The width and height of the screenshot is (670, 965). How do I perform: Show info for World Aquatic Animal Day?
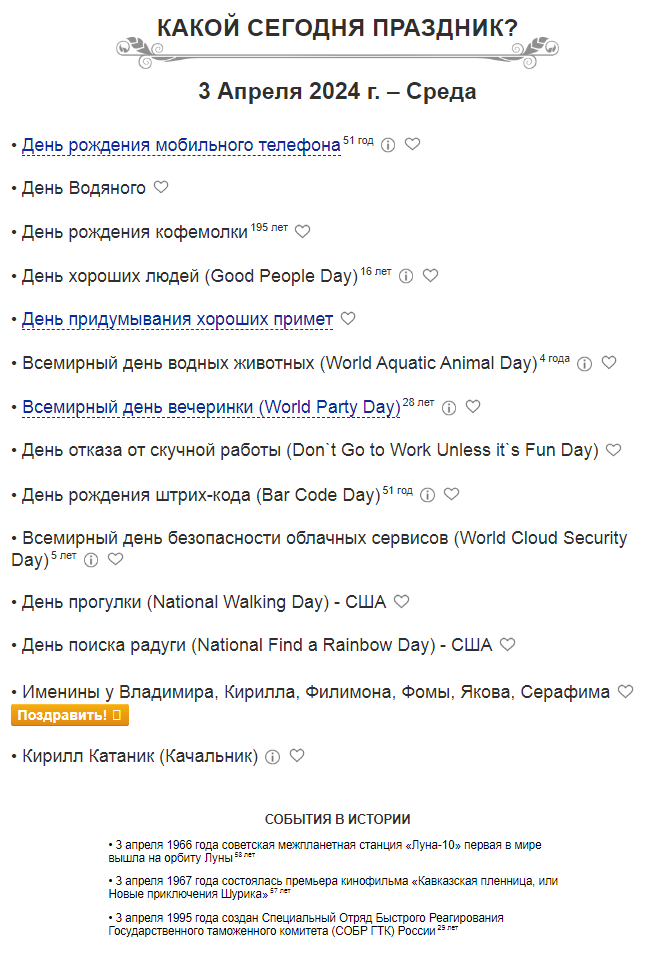pyautogui.click(x=585, y=364)
